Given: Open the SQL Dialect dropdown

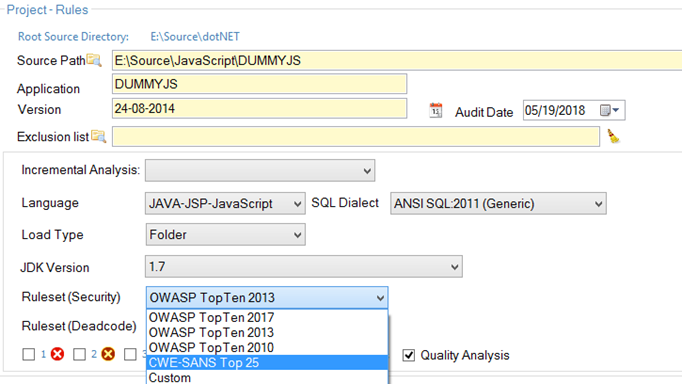Looking at the screenshot, I should pyautogui.click(x=498, y=204).
